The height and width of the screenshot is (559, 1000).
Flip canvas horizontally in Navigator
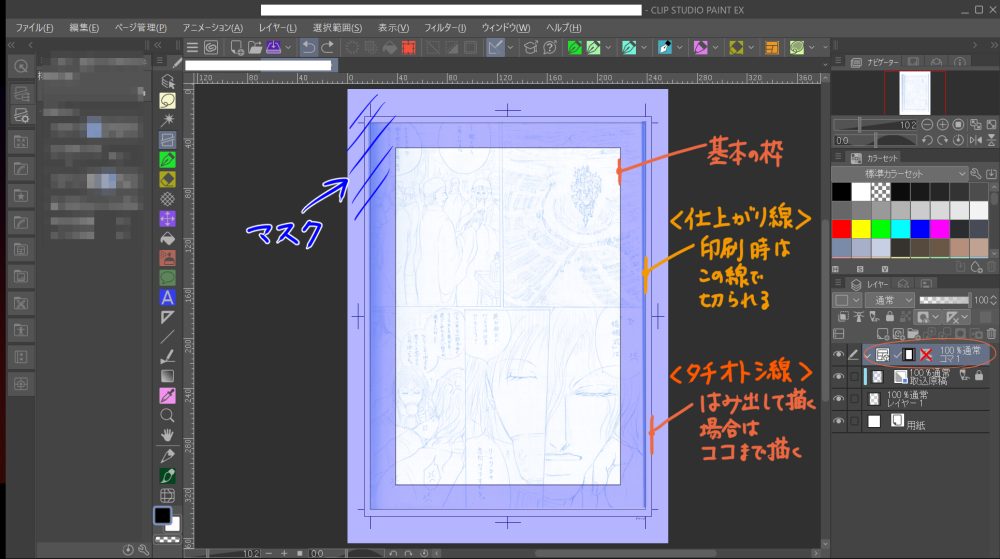(976, 140)
